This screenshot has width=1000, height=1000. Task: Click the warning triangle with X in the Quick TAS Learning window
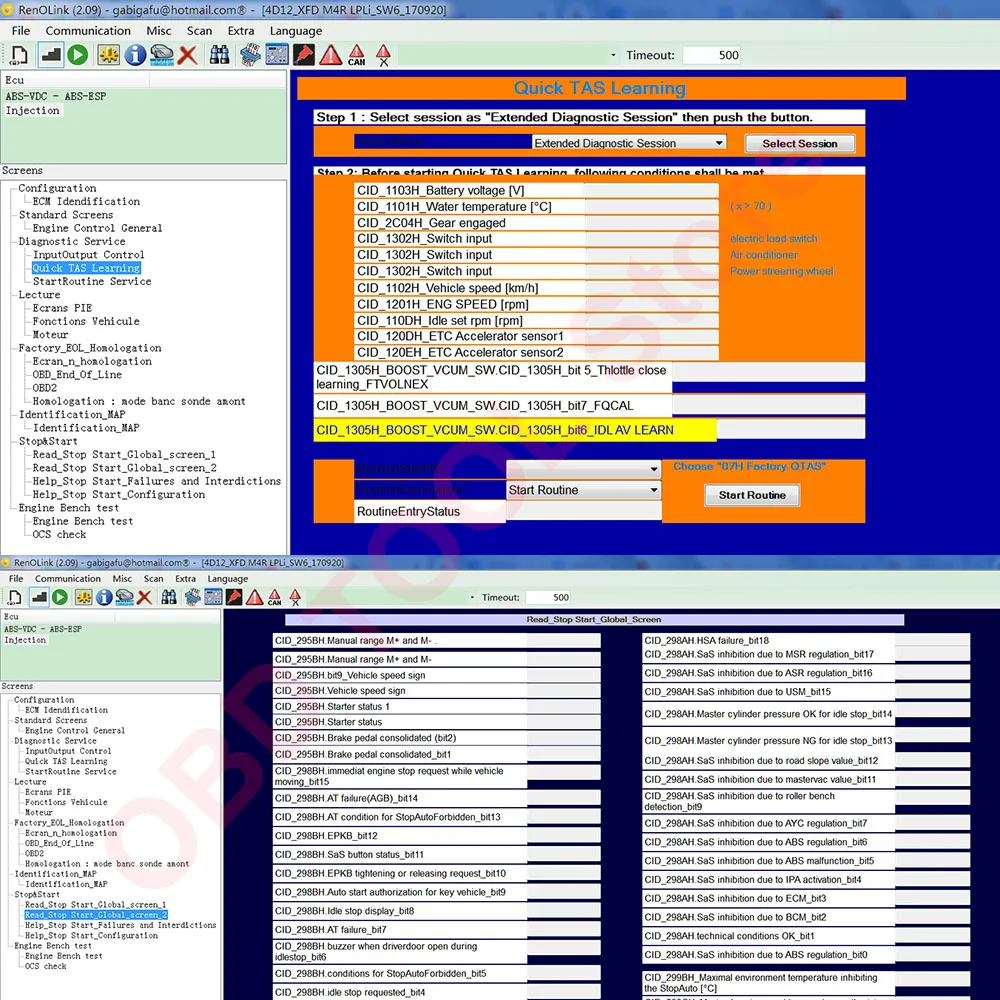383,55
